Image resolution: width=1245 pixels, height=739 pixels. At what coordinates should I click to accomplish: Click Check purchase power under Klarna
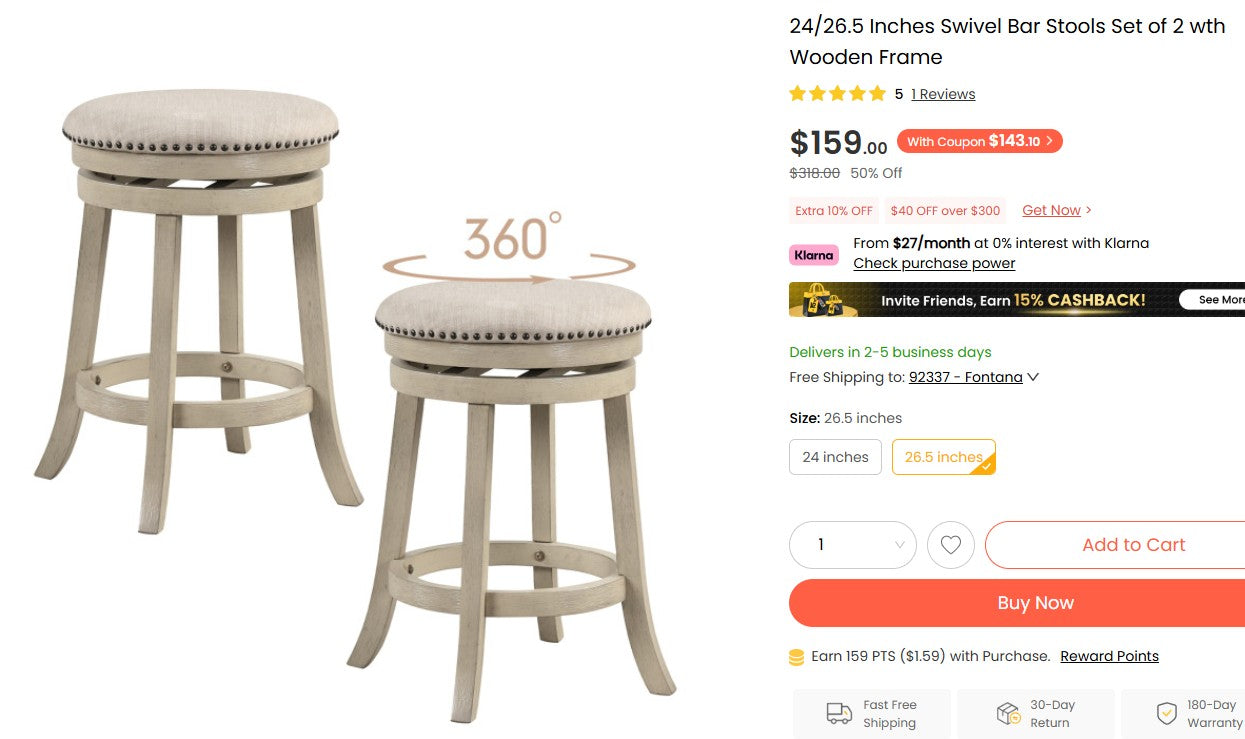[933, 263]
